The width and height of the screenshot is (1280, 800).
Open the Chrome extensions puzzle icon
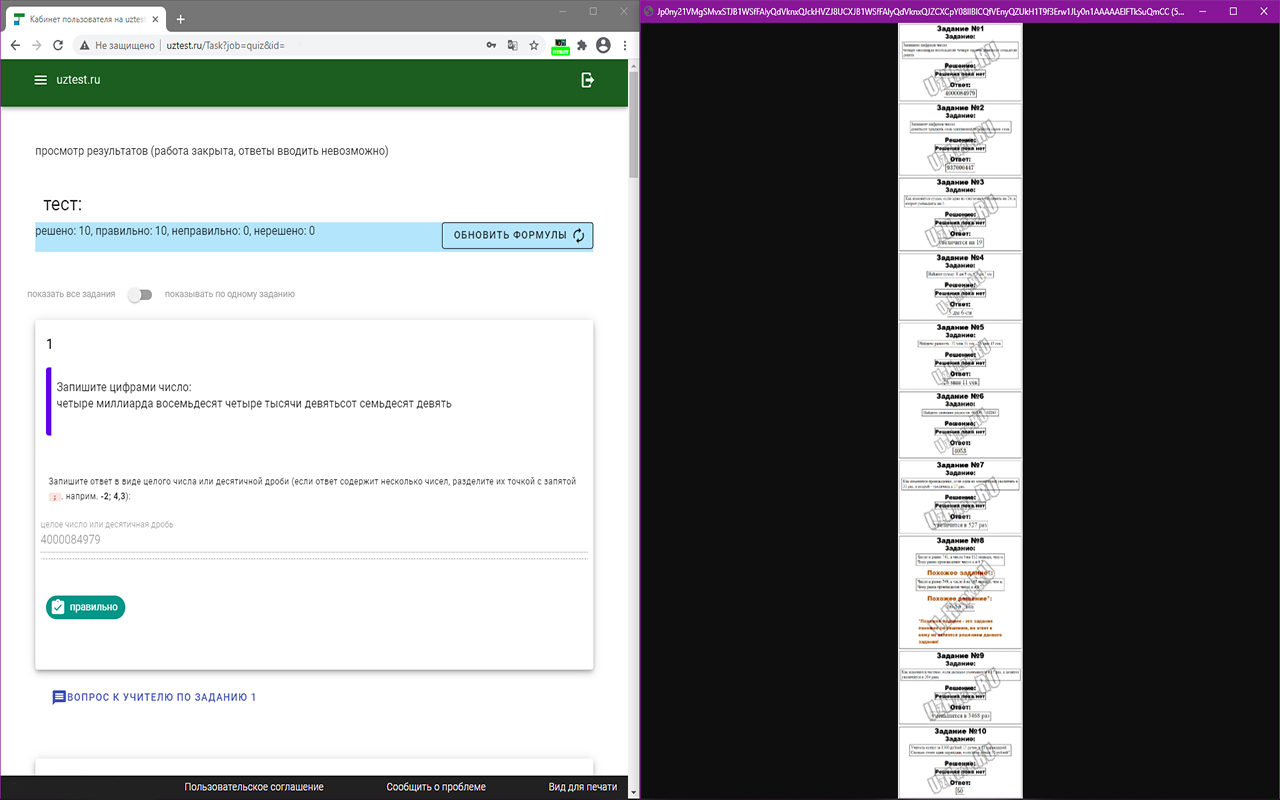pos(582,46)
